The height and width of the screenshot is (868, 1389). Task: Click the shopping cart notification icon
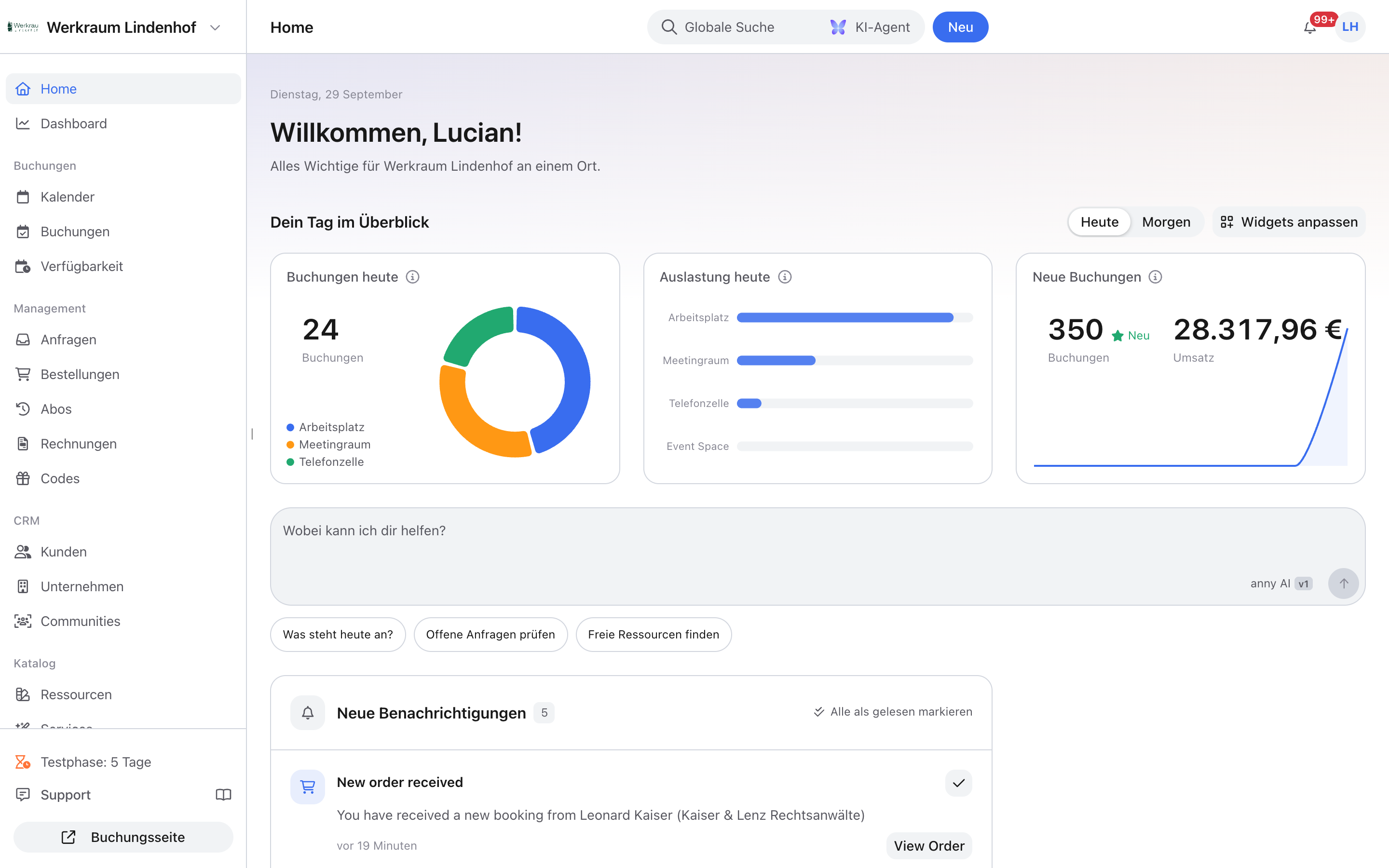click(x=308, y=787)
